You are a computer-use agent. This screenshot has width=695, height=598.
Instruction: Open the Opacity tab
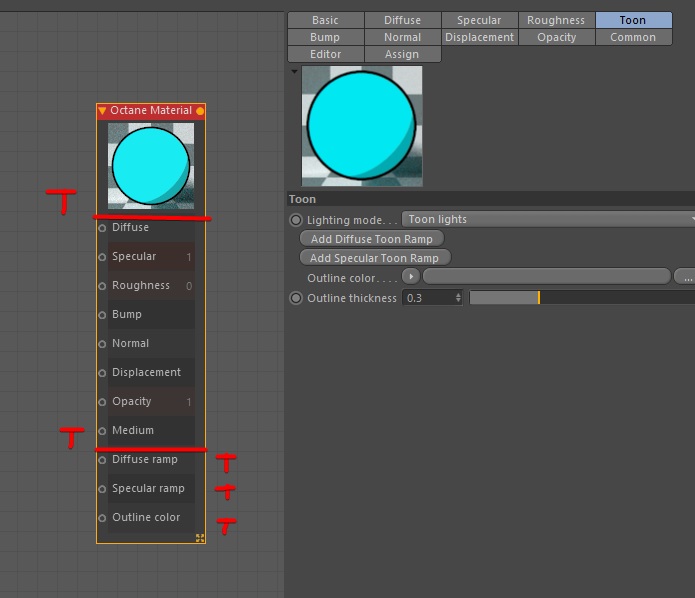coord(556,37)
